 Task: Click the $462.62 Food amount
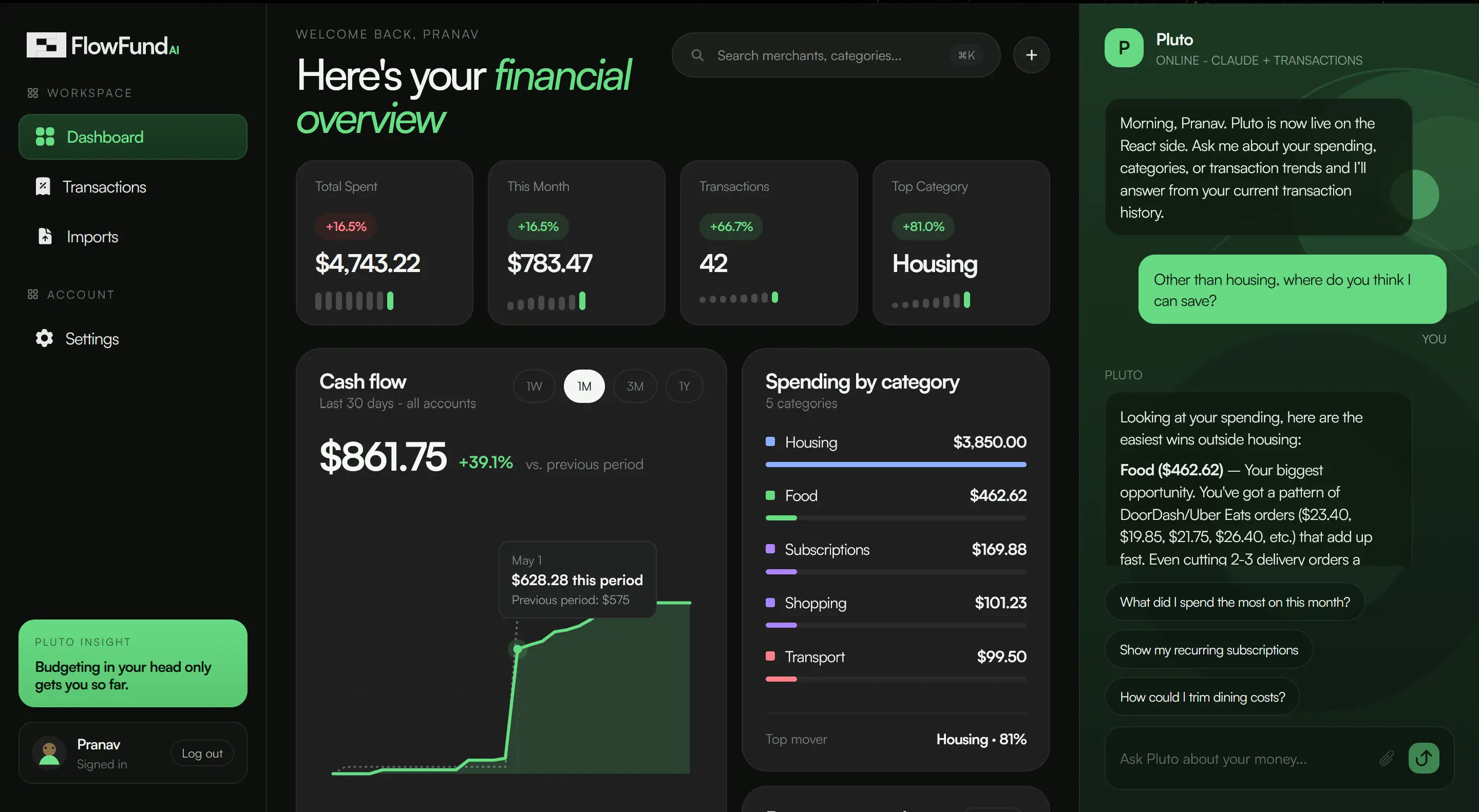[998, 495]
